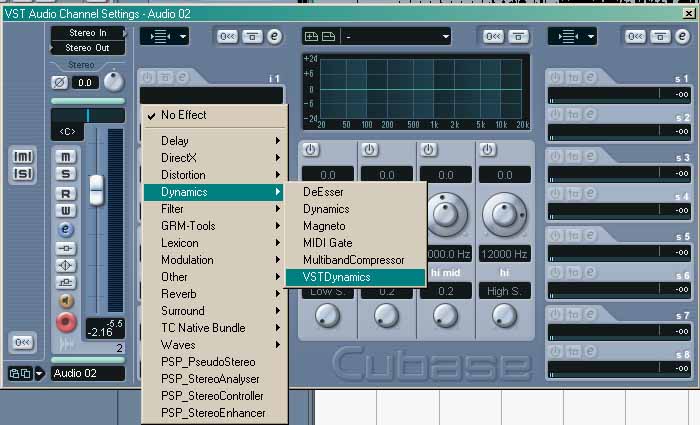Toggle the monitor speaker button

[x=66, y=301]
